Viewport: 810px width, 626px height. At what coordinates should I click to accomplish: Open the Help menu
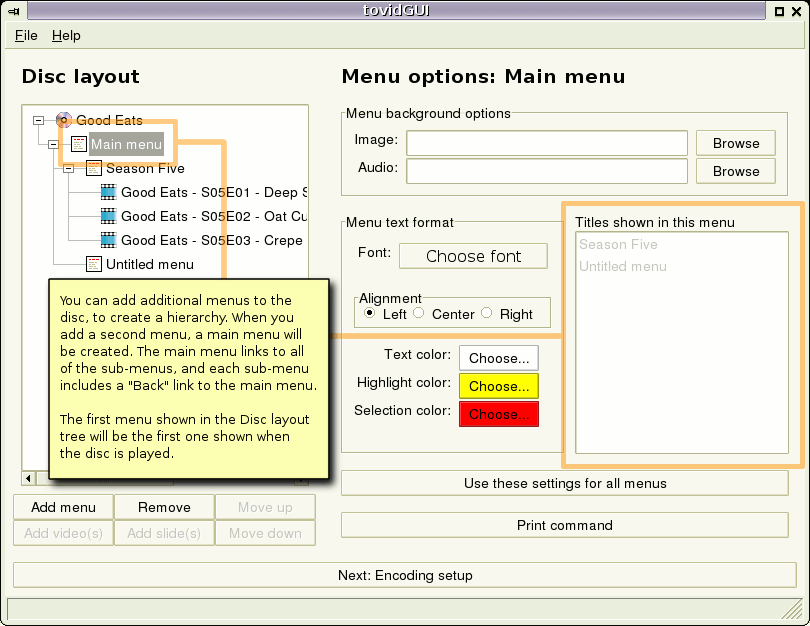tap(66, 35)
